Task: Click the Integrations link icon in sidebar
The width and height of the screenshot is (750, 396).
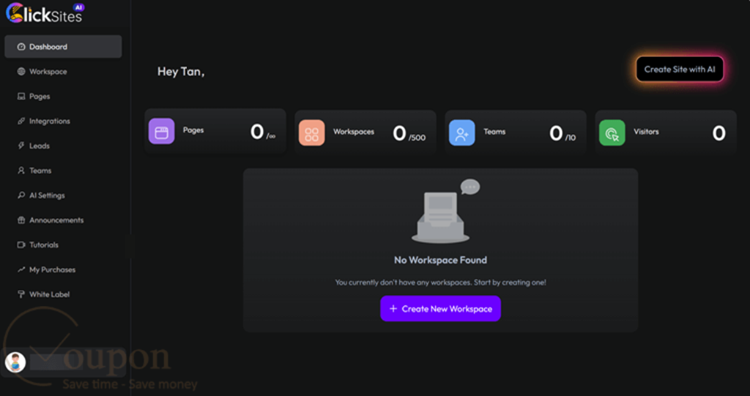Action: point(21,121)
